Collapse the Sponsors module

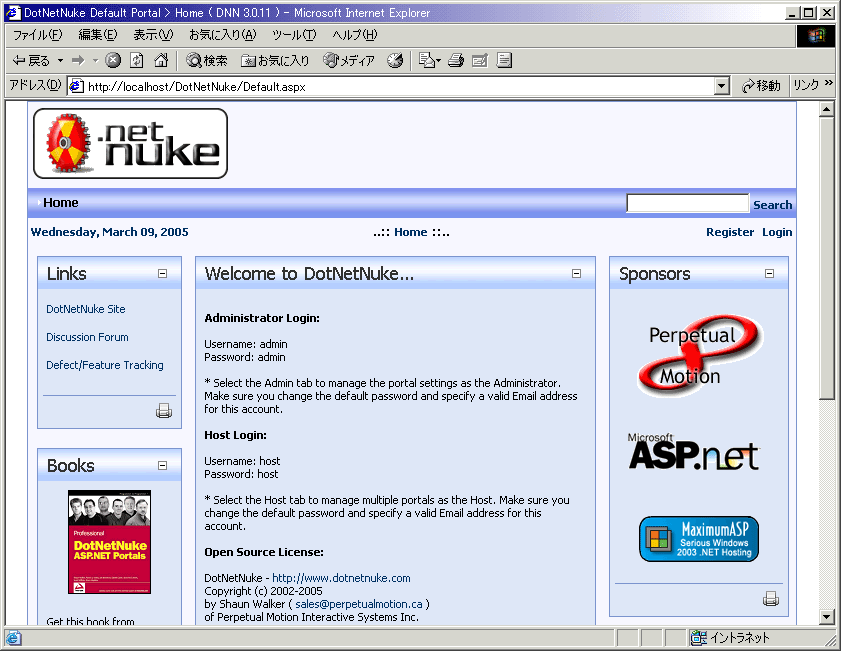click(x=770, y=273)
